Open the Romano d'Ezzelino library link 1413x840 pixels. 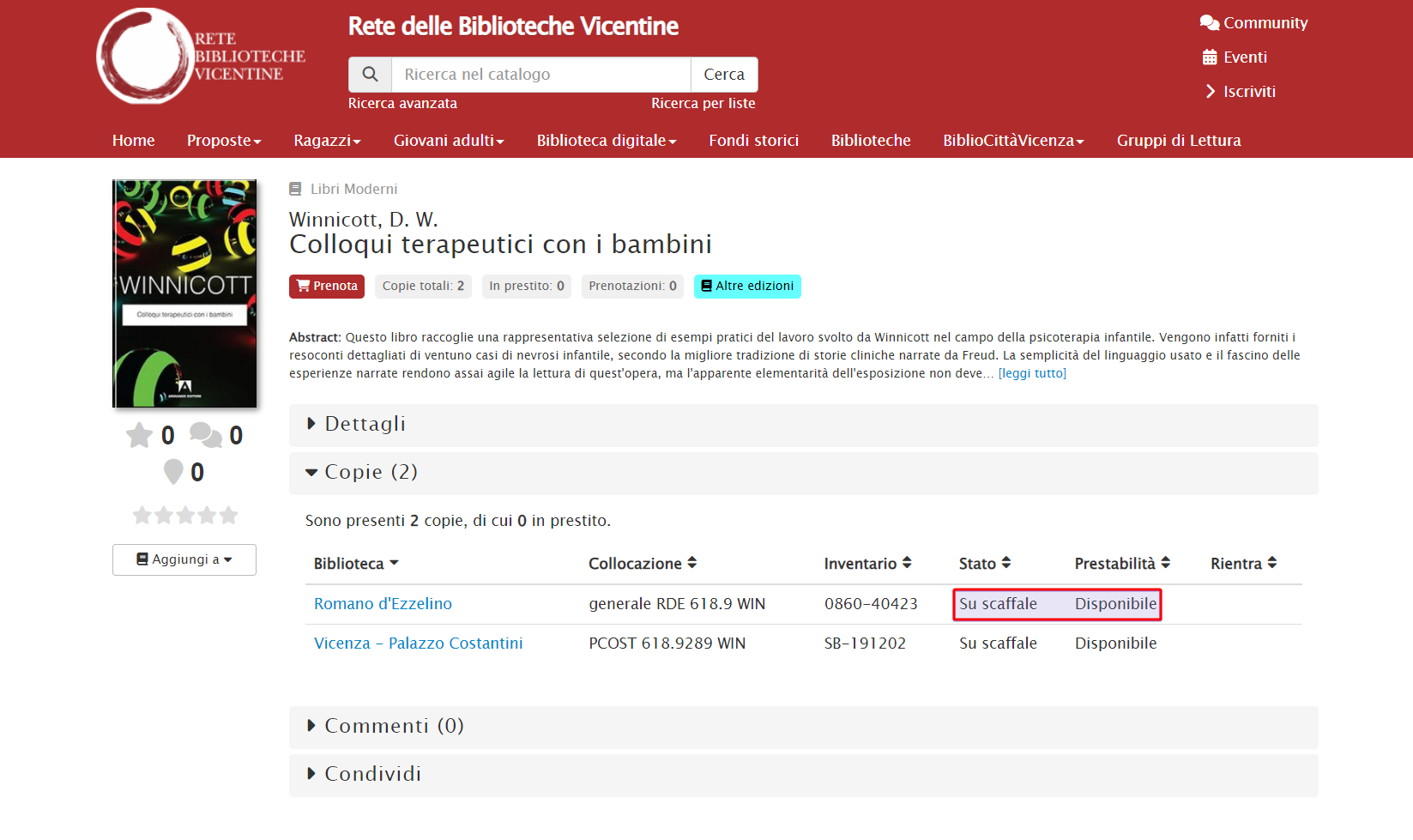click(x=383, y=604)
